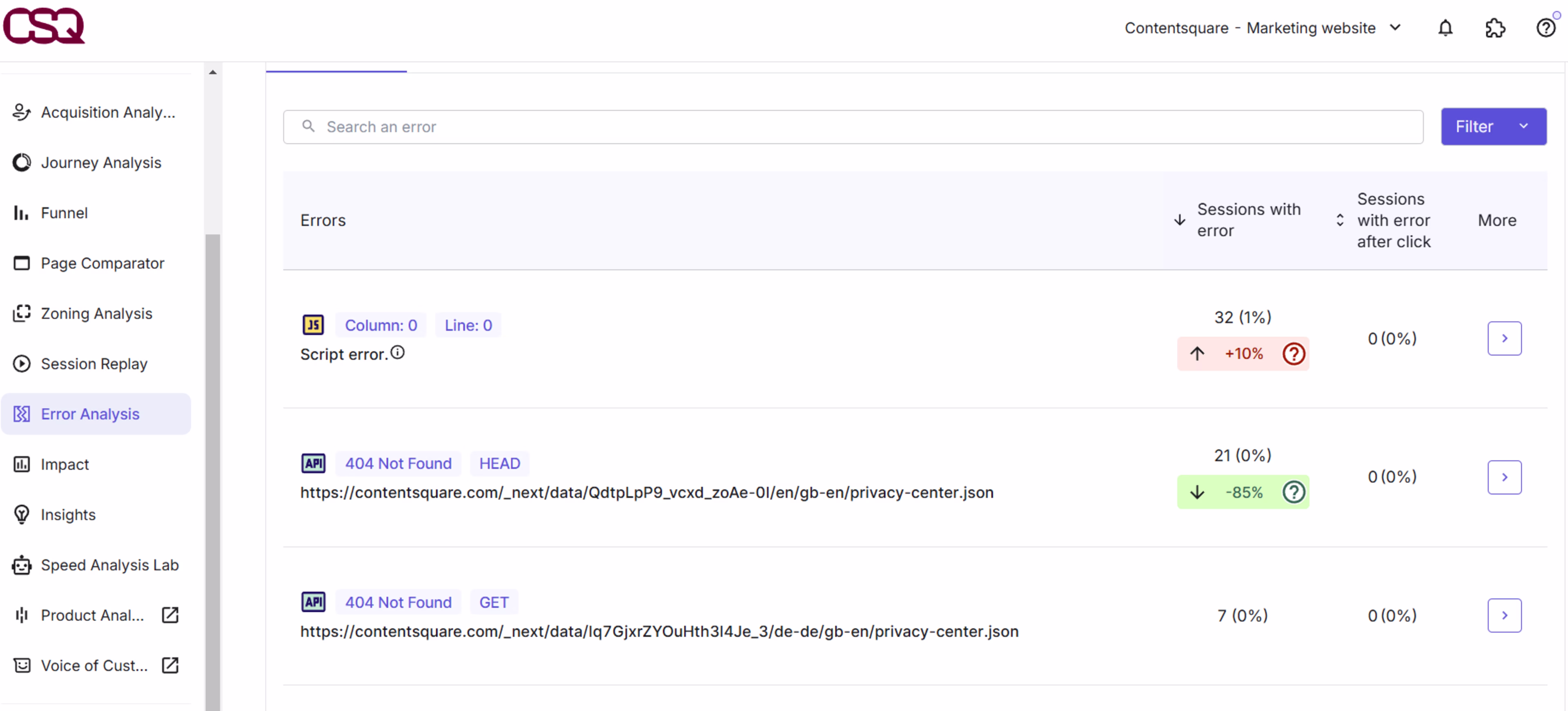This screenshot has height=711, width=1568.
Task: Click the CSQ logo
Action: (x=44, y=26)
